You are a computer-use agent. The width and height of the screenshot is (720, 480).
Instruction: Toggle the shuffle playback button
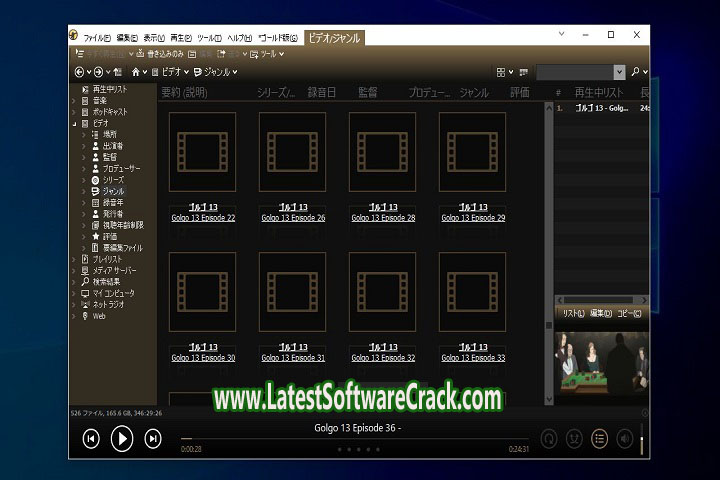574,439
